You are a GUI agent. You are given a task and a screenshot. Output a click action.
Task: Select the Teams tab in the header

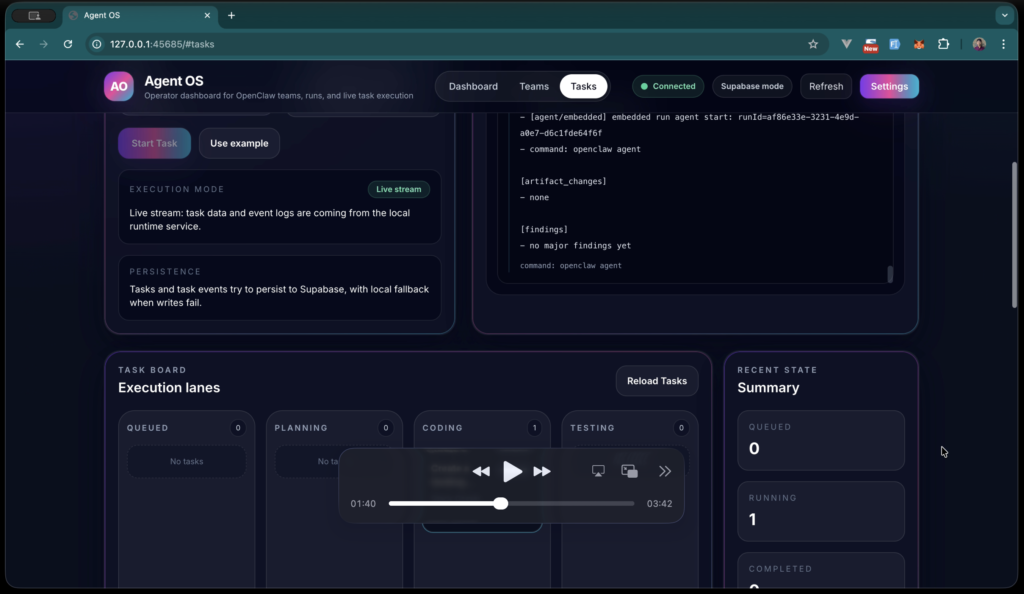pyautogui.click(x=534, y=86)
